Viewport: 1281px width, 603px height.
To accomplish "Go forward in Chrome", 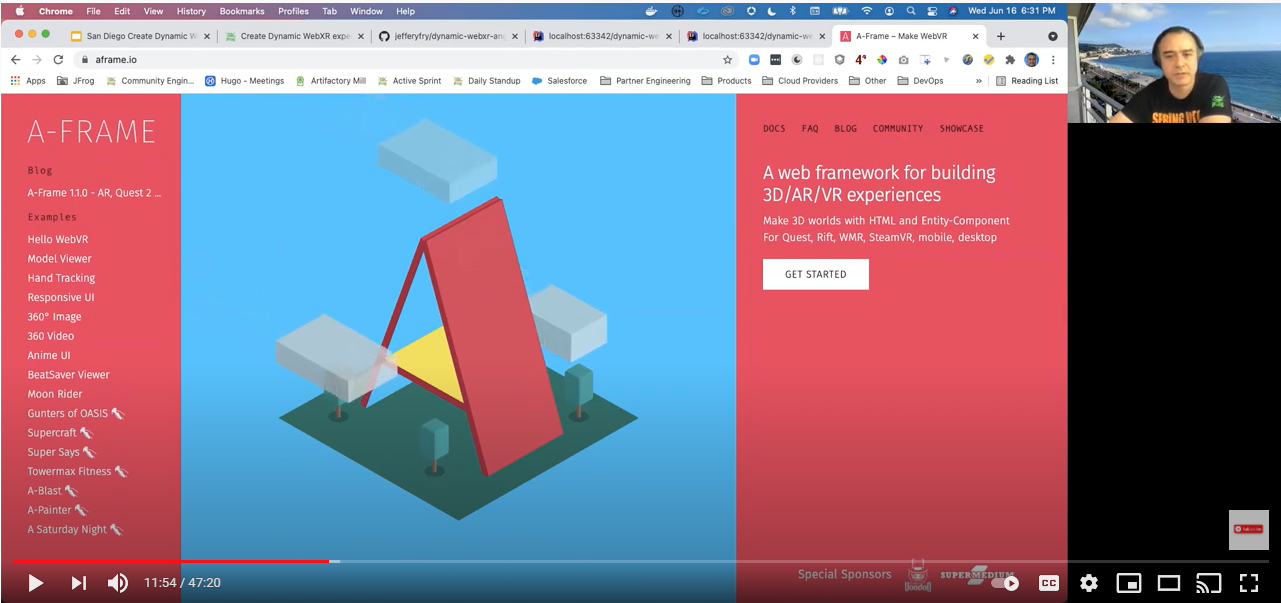I will [x=37, y=60].
